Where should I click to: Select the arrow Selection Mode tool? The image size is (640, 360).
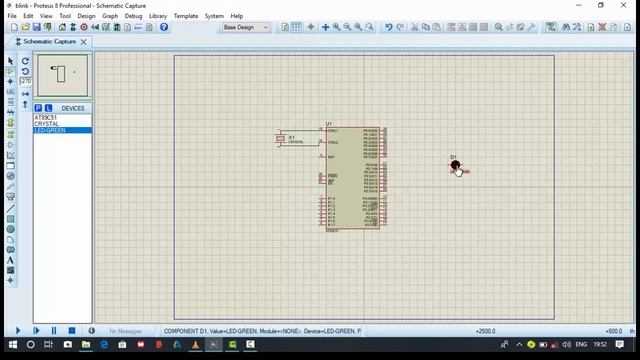[x=11, y=61]
